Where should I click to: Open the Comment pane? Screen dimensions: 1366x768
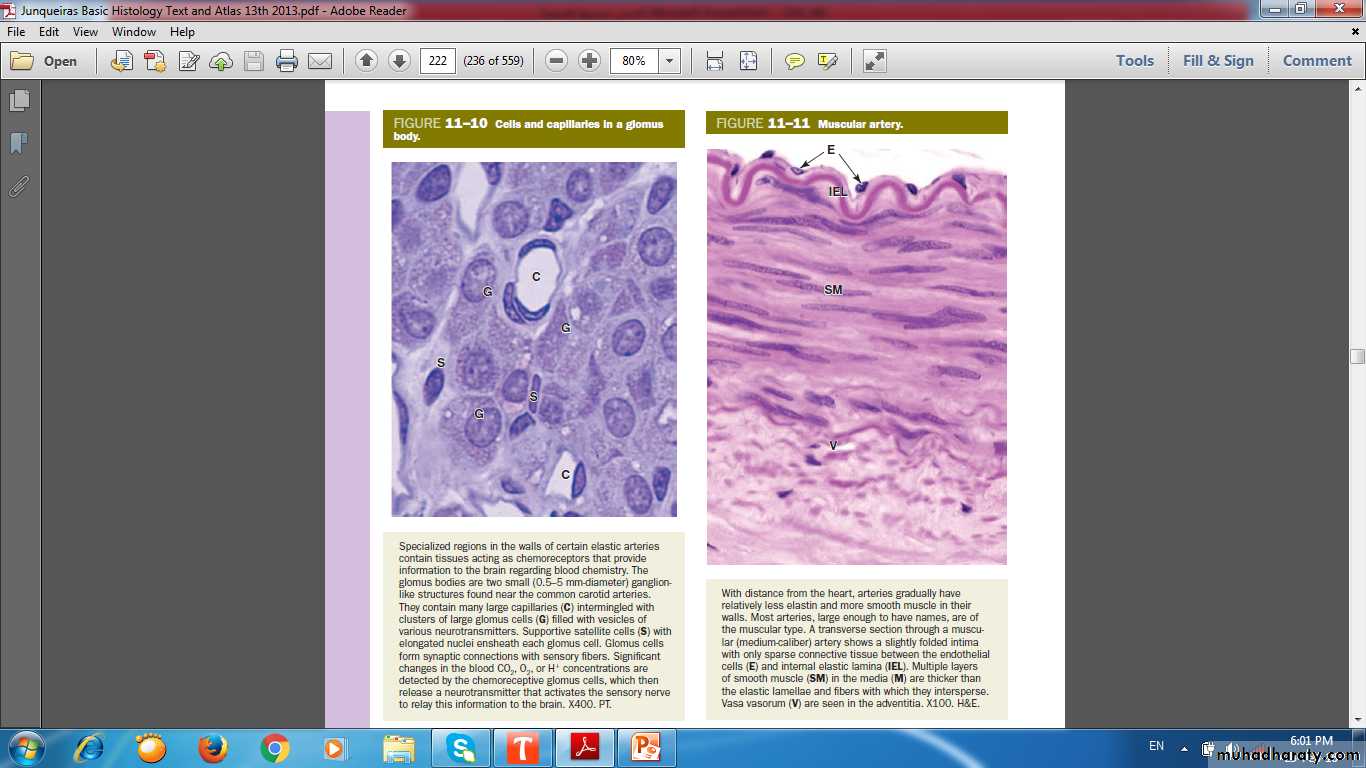(1317, 61)
